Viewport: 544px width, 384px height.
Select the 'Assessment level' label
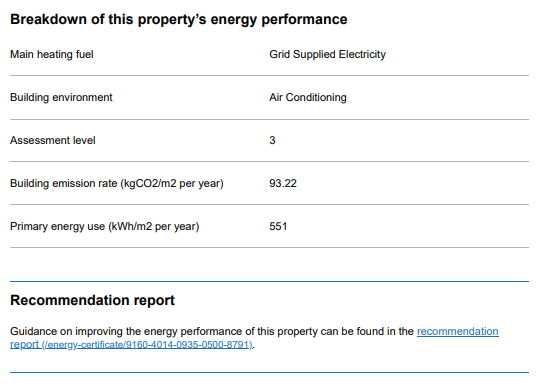point(53,140)
